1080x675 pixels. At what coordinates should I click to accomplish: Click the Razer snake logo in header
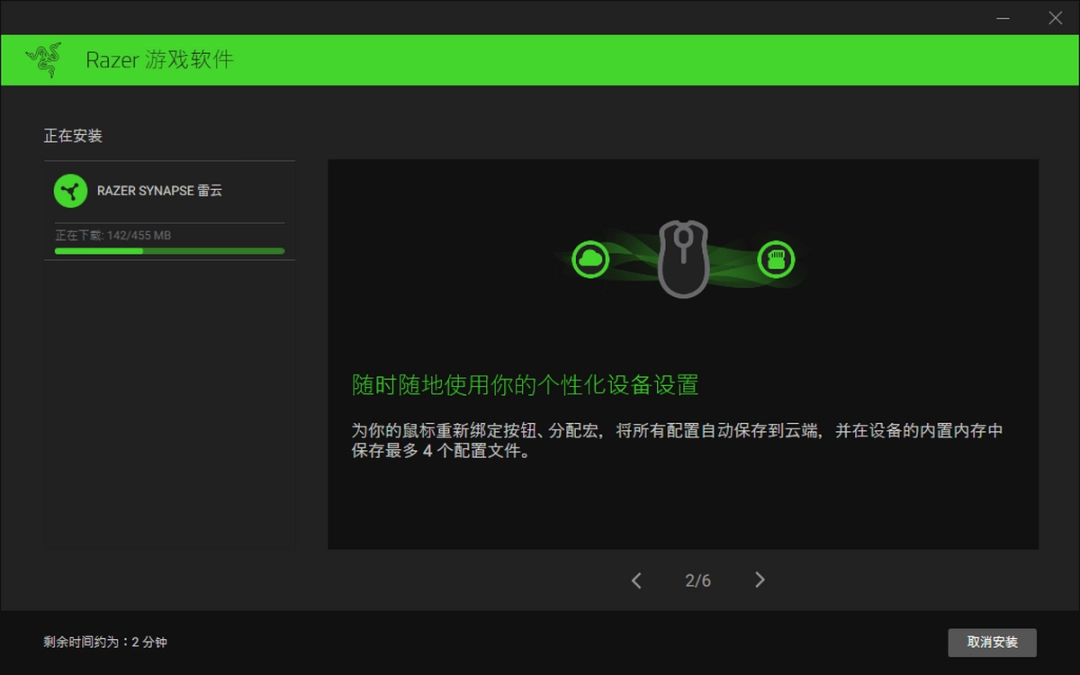pyautogui.click(x=44, y=60)
